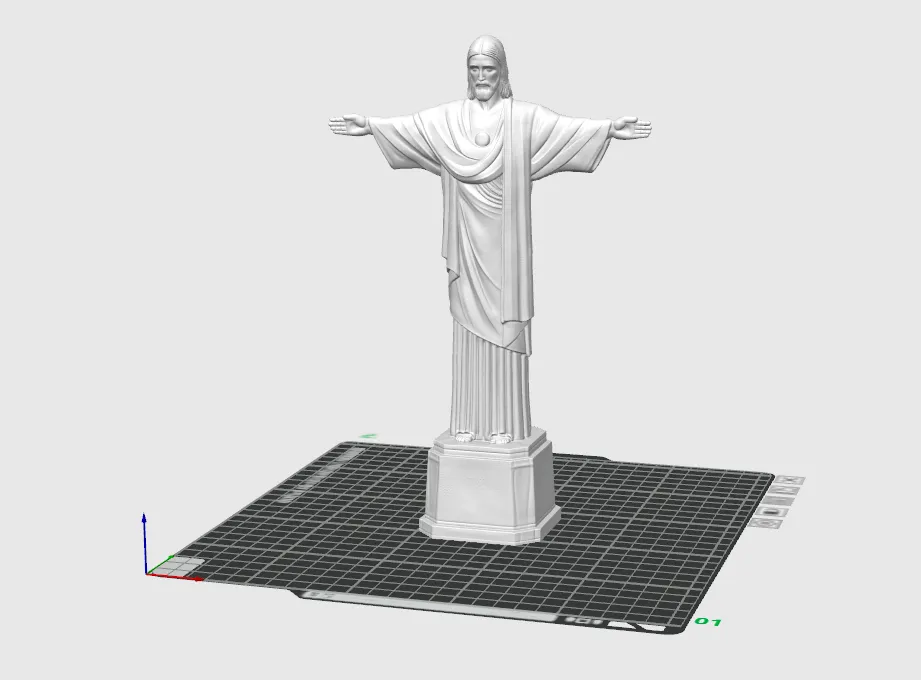Image resolution: width=921 pixels, height=680 pixels.
Task: Click the arrange objects plate icon
Action: click(x=778, y=500)
